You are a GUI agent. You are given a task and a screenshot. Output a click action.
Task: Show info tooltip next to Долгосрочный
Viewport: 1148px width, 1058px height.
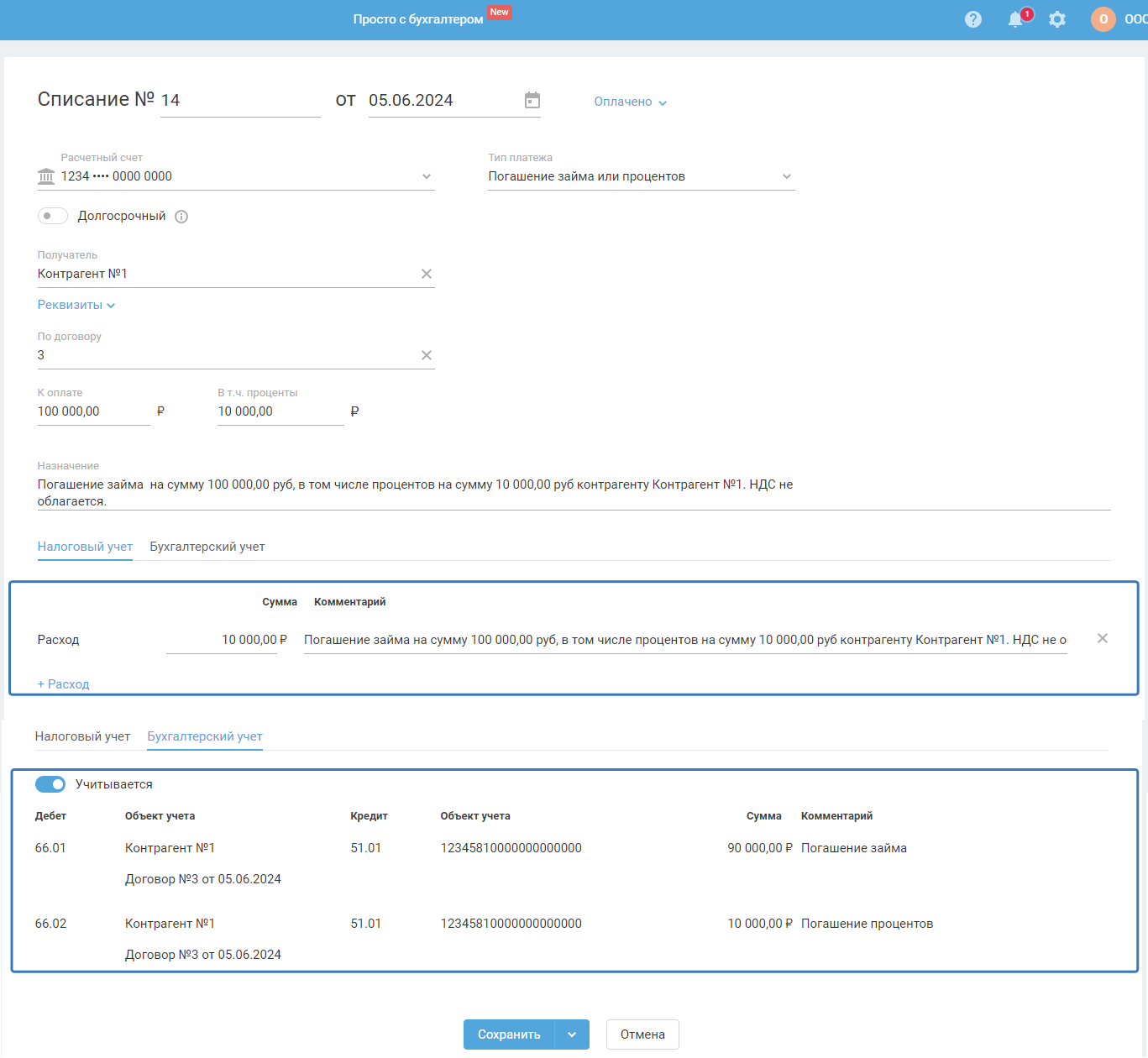181,217
